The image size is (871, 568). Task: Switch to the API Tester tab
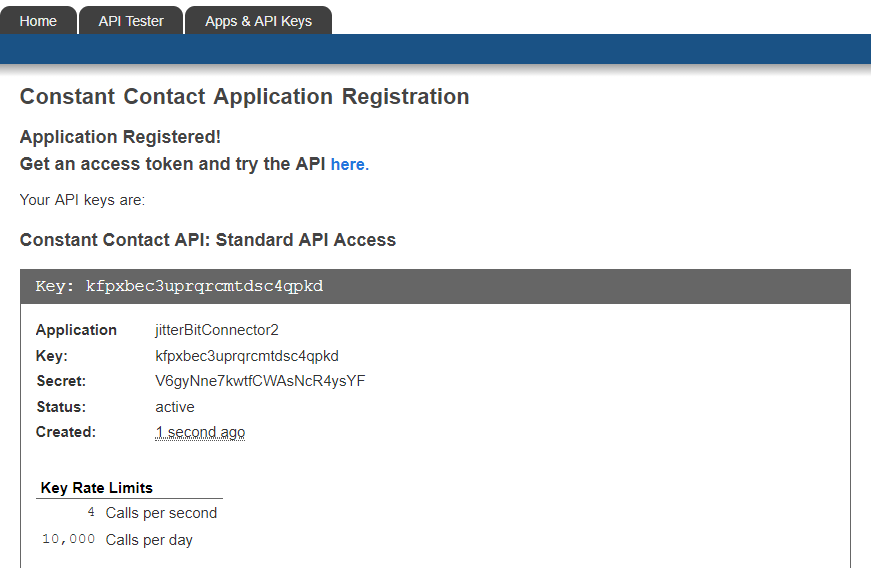(x=131, y=21)
